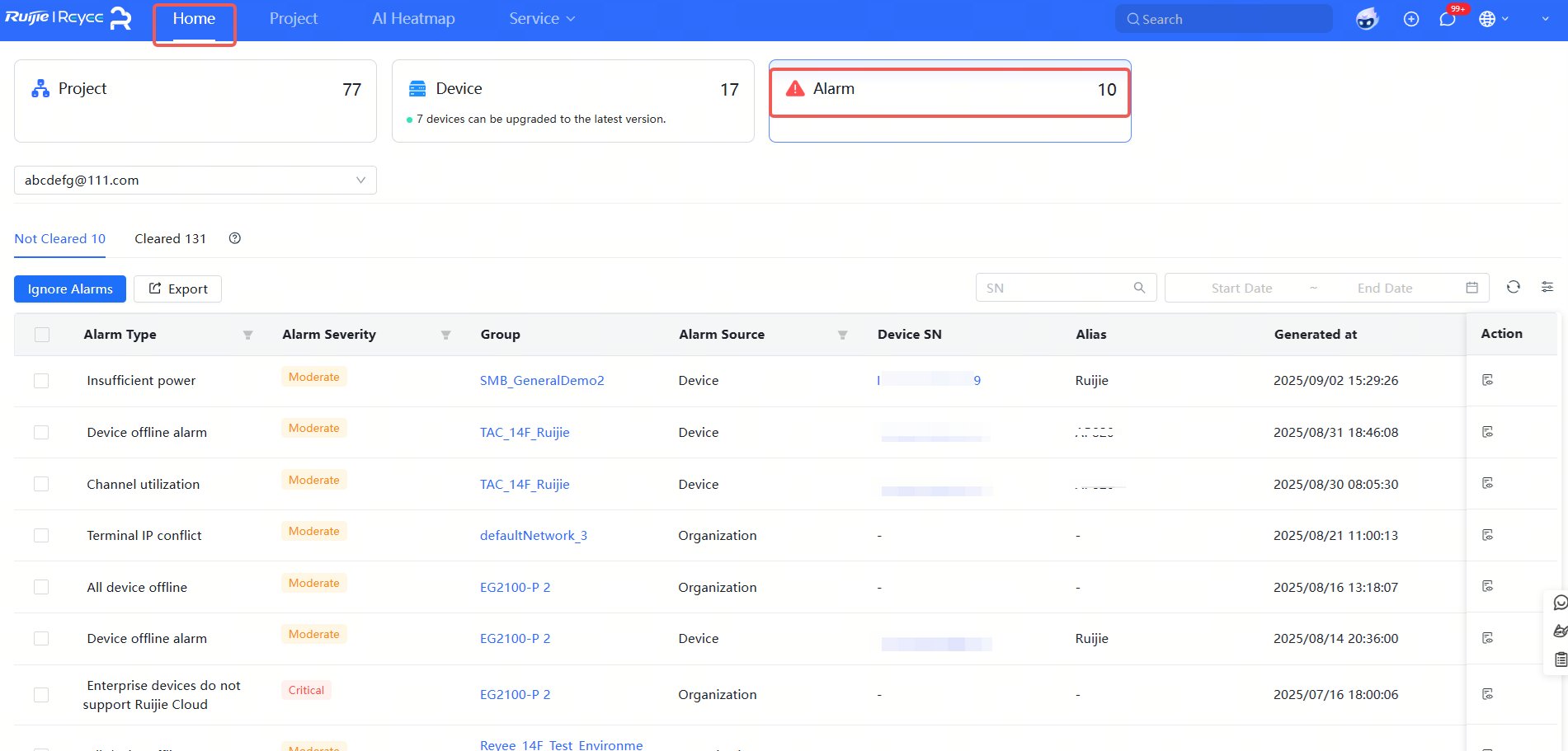1568x751 pixels.
Task: Open the globe language dropdown
Action: [x=1493, y=19]
